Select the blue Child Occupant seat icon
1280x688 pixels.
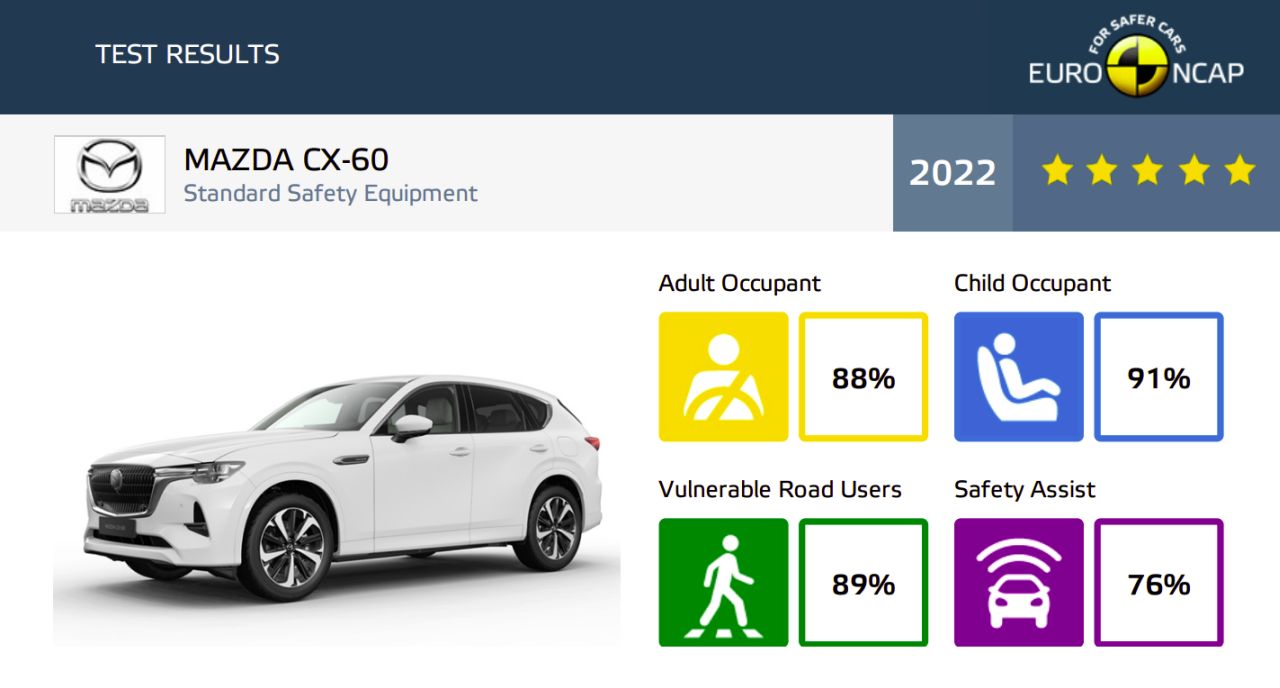tap(1019, 377)
